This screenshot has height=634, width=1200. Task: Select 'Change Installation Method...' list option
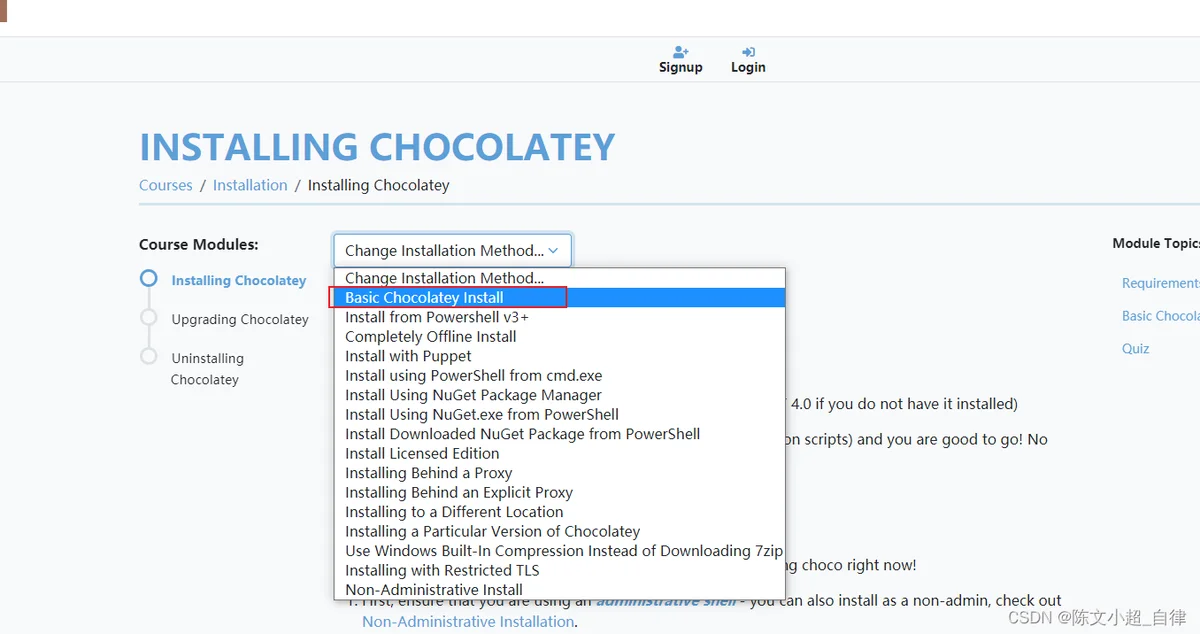560,278
